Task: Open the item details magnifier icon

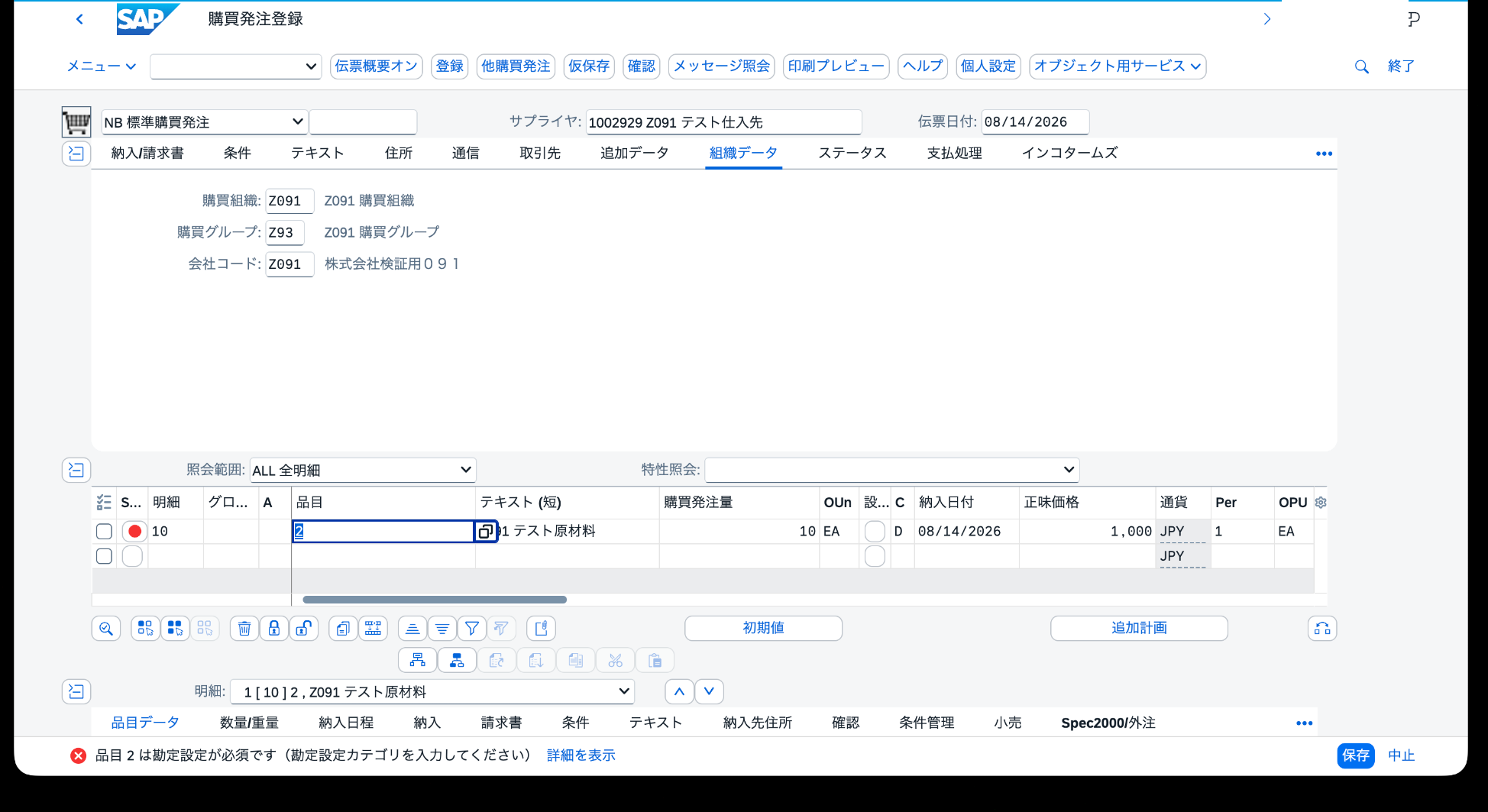Action: [106, 629]
